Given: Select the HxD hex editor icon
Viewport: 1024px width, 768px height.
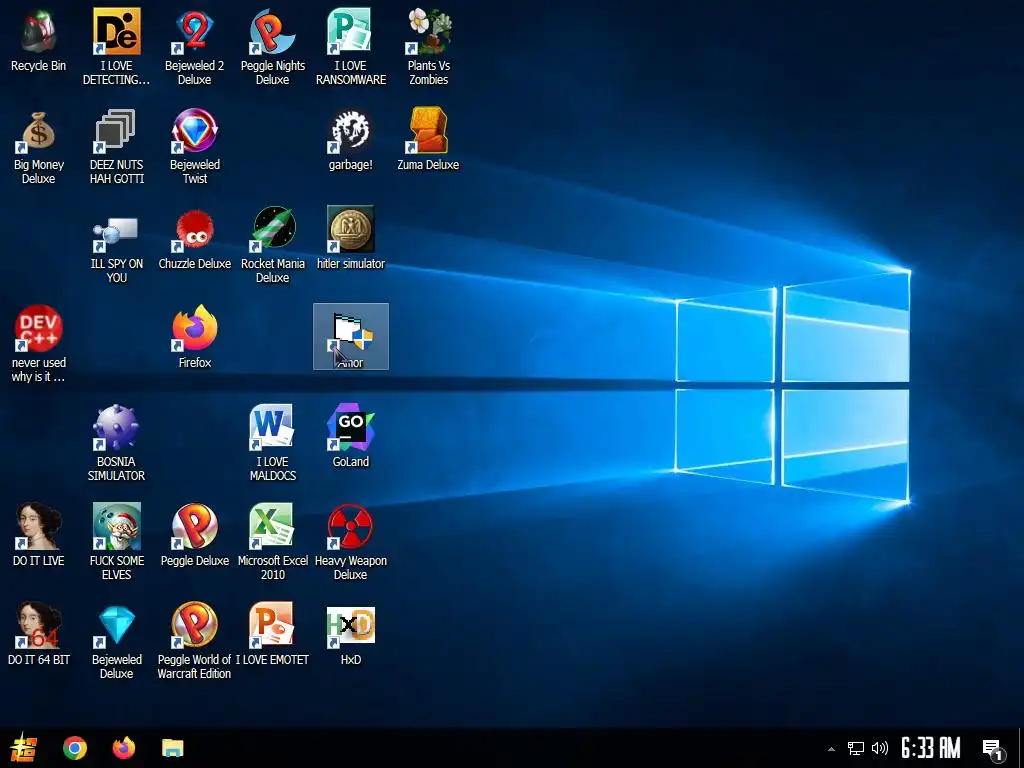Looking at the screenshot, I should coord(351,626).
